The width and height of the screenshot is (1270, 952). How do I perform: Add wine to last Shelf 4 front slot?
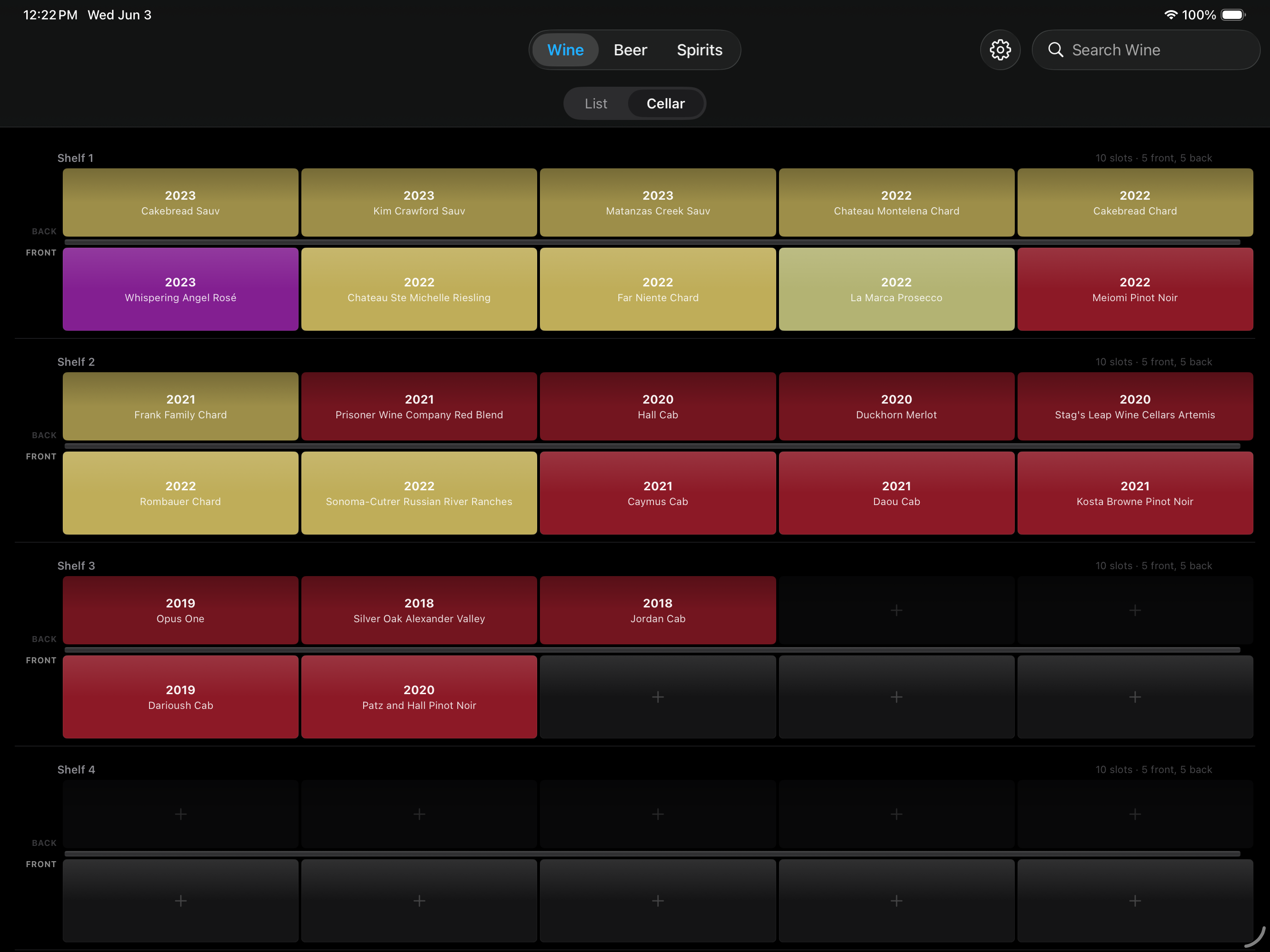tap(1135, 901)
